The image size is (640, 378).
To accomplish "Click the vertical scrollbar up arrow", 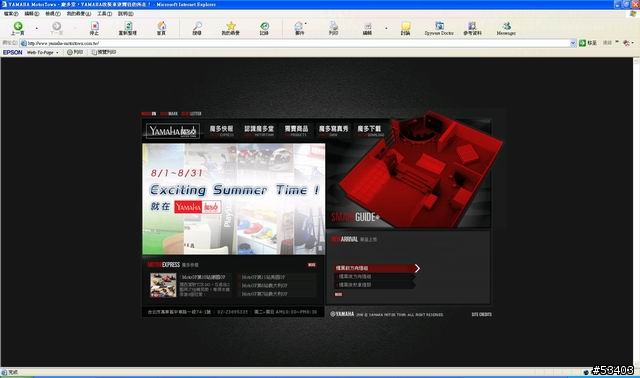I will [636, 60].
